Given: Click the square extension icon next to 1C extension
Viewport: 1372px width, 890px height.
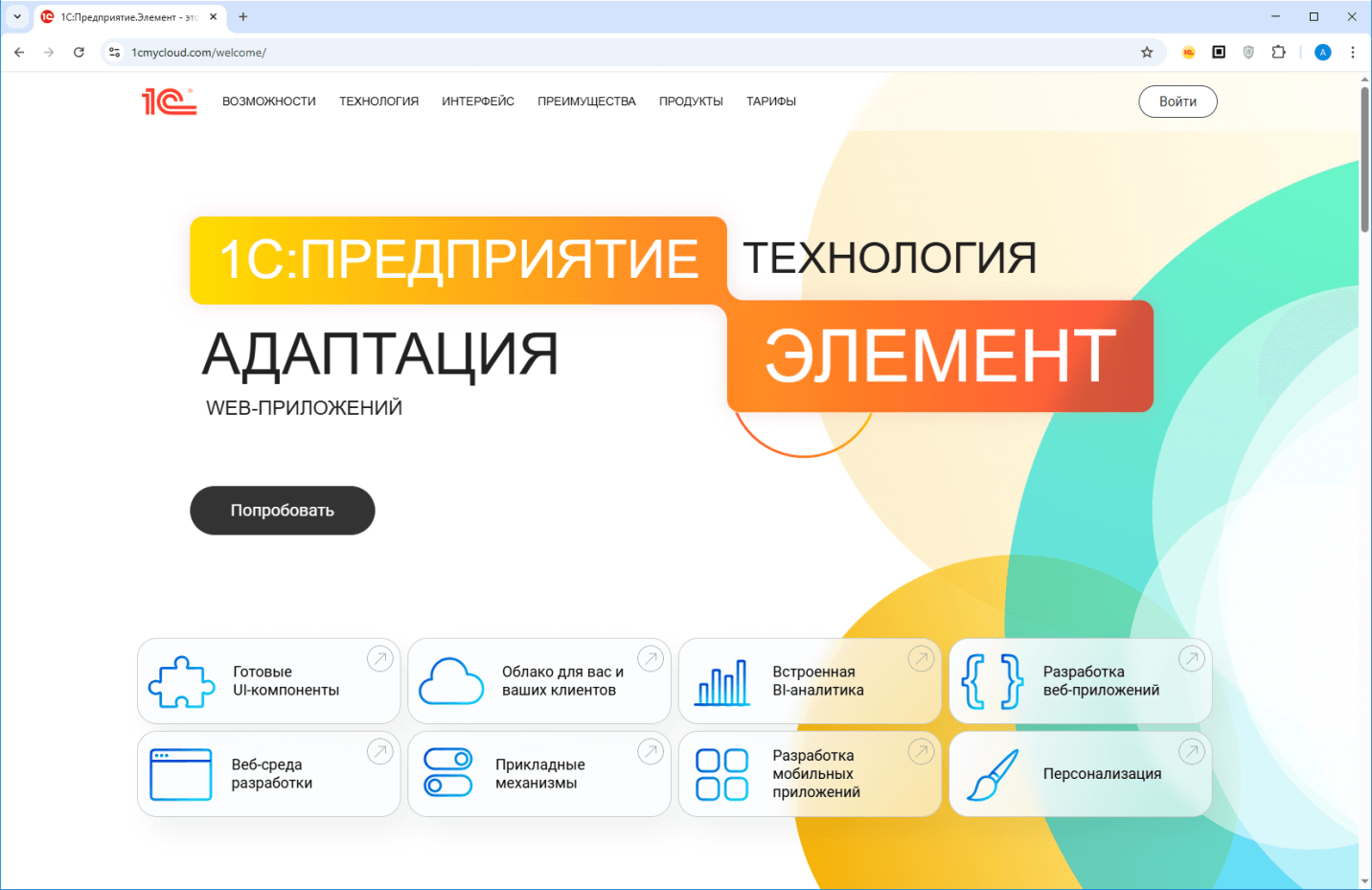Looking at the screenshot, I should tap(1219, 53).
